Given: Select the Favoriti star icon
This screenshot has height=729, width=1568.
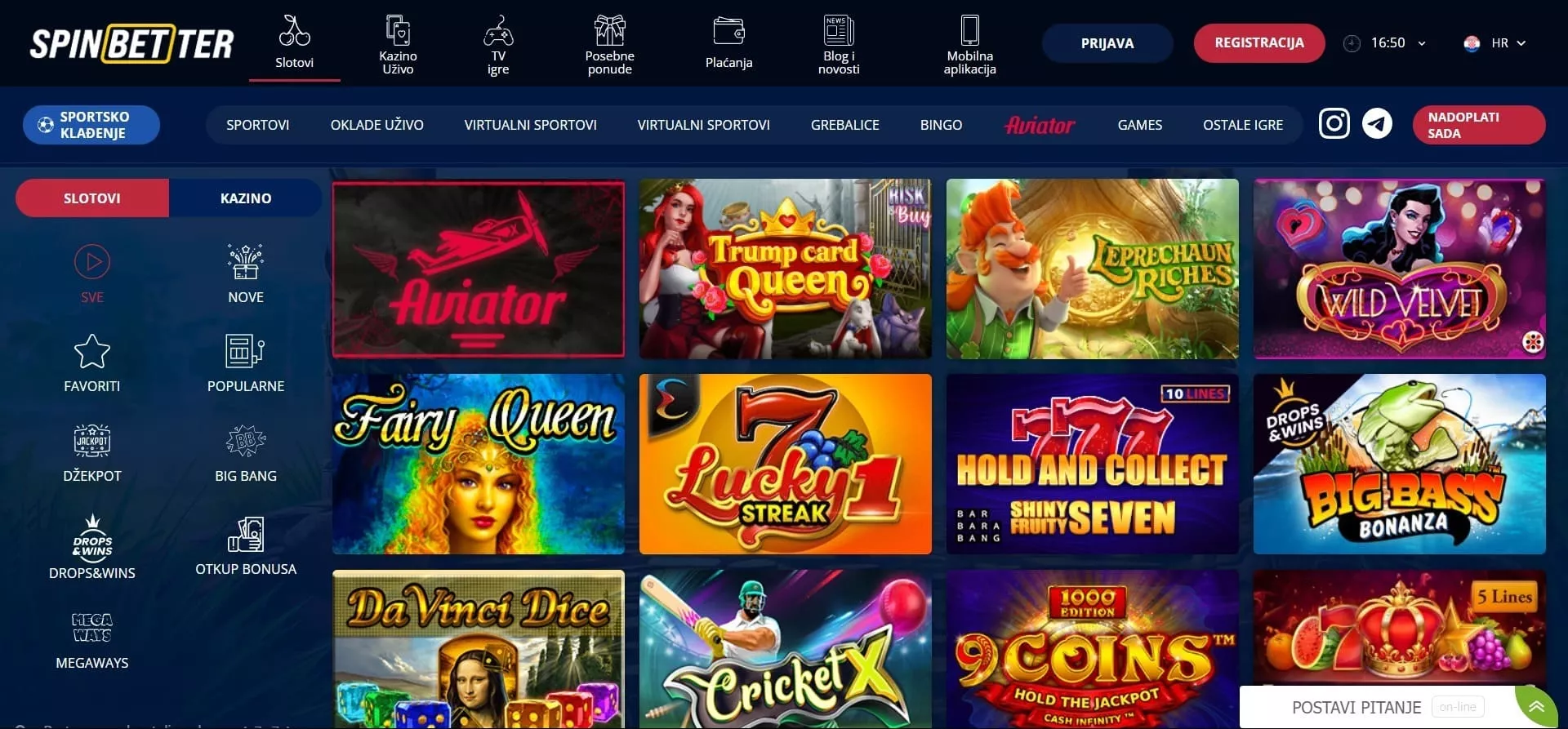Looking at the screenshot, I should (91, 352).
